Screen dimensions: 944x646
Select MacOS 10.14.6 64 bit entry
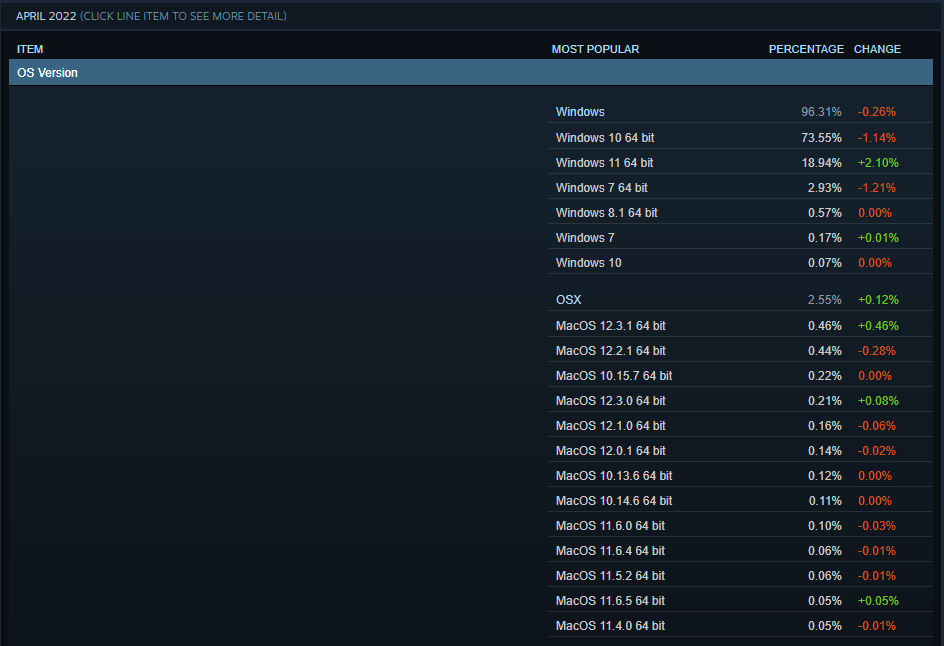pyautogui.click(x=740, y=501)
